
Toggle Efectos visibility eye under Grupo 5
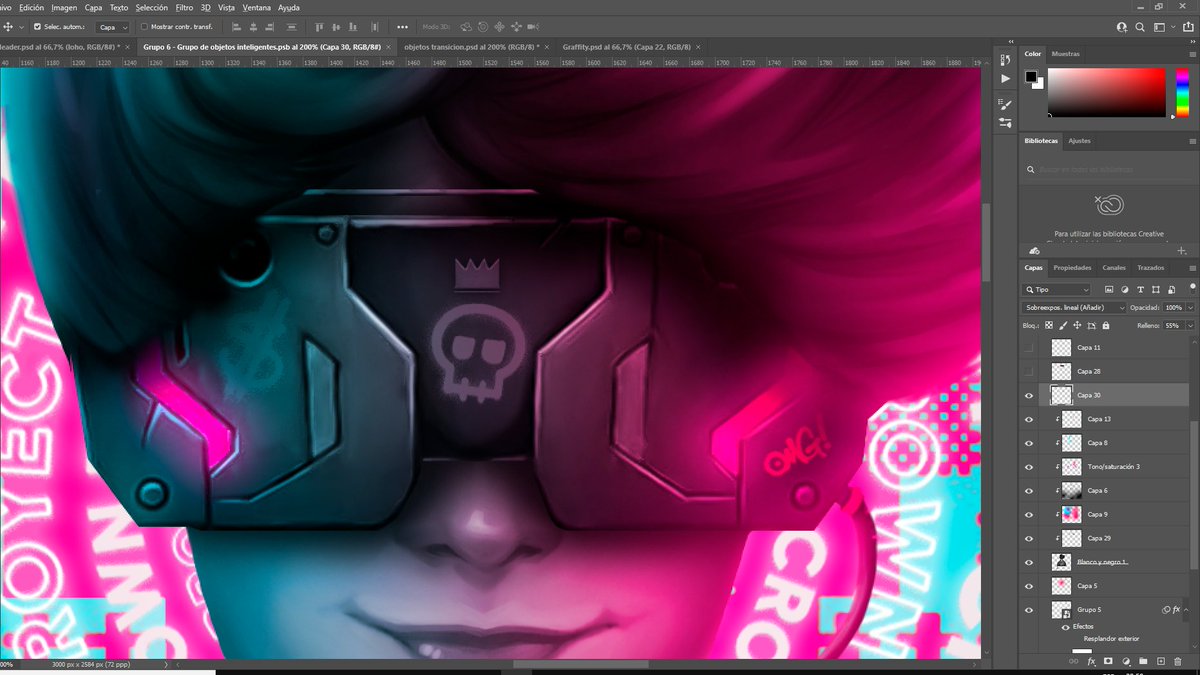click(1066, 627)
